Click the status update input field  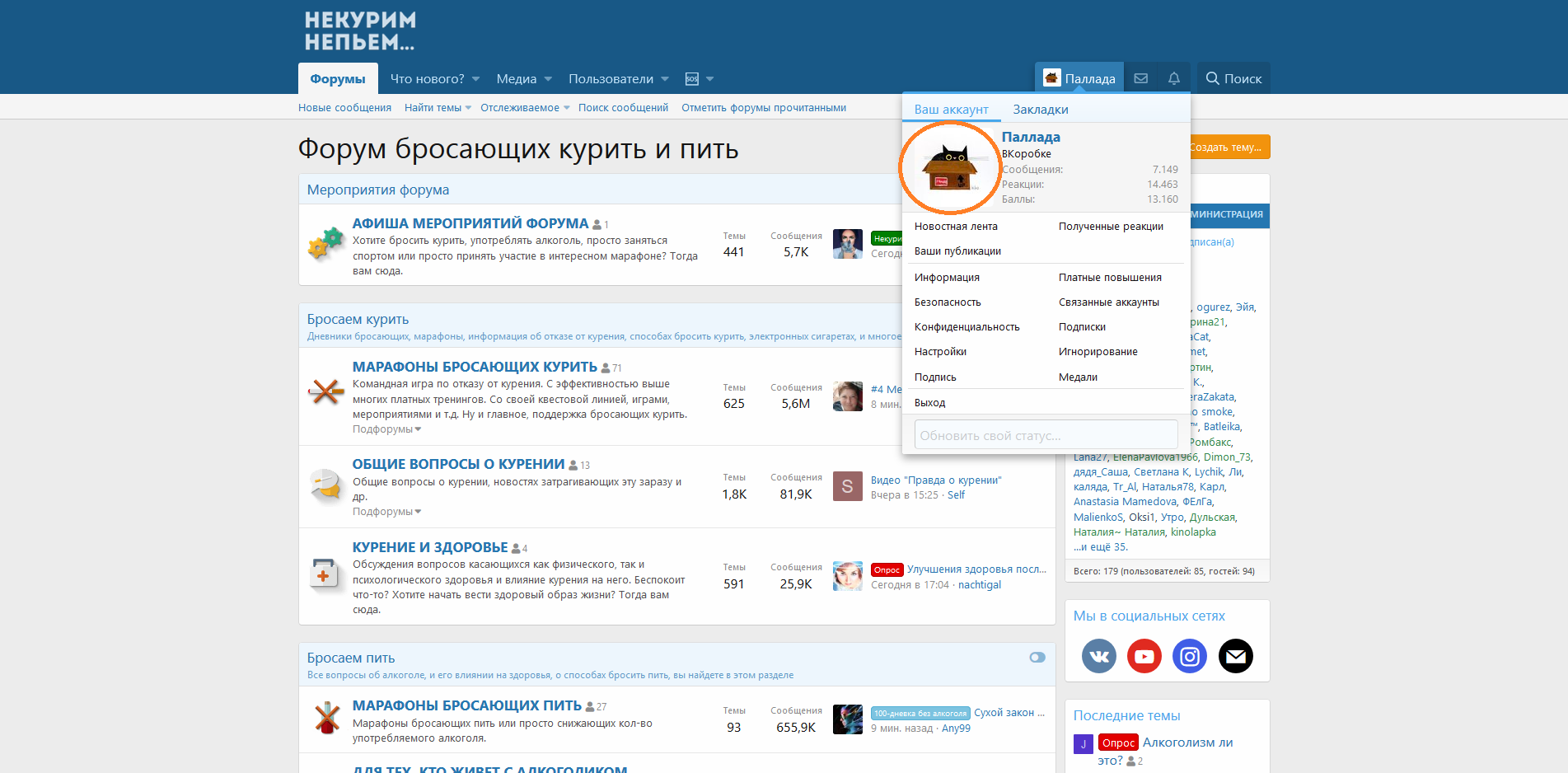pos(1046,435)
